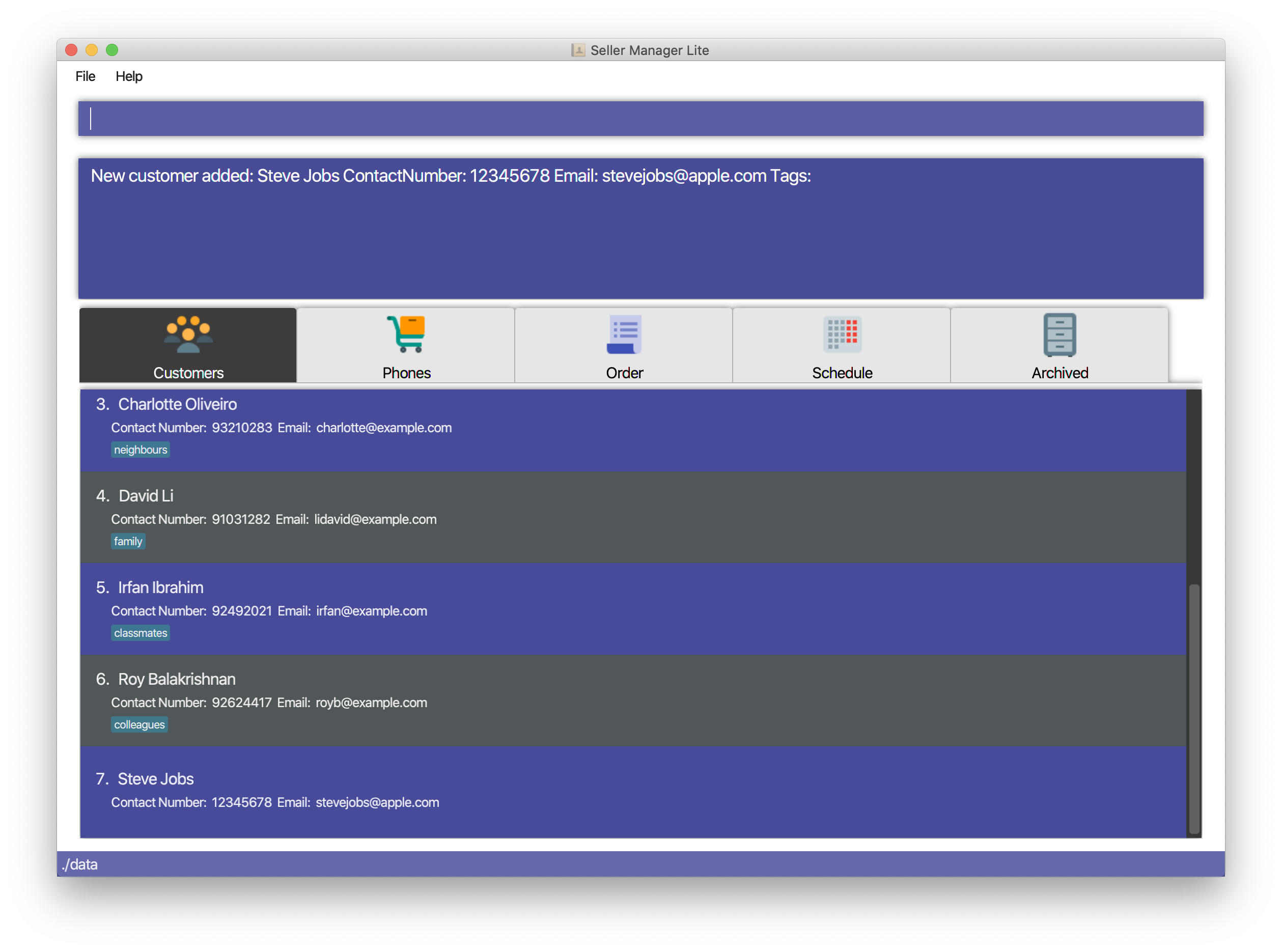Viewport: 1282px width, 952px height.
Task: Click the Archived filing cabinet icon
Action: tap(1060, 334)
